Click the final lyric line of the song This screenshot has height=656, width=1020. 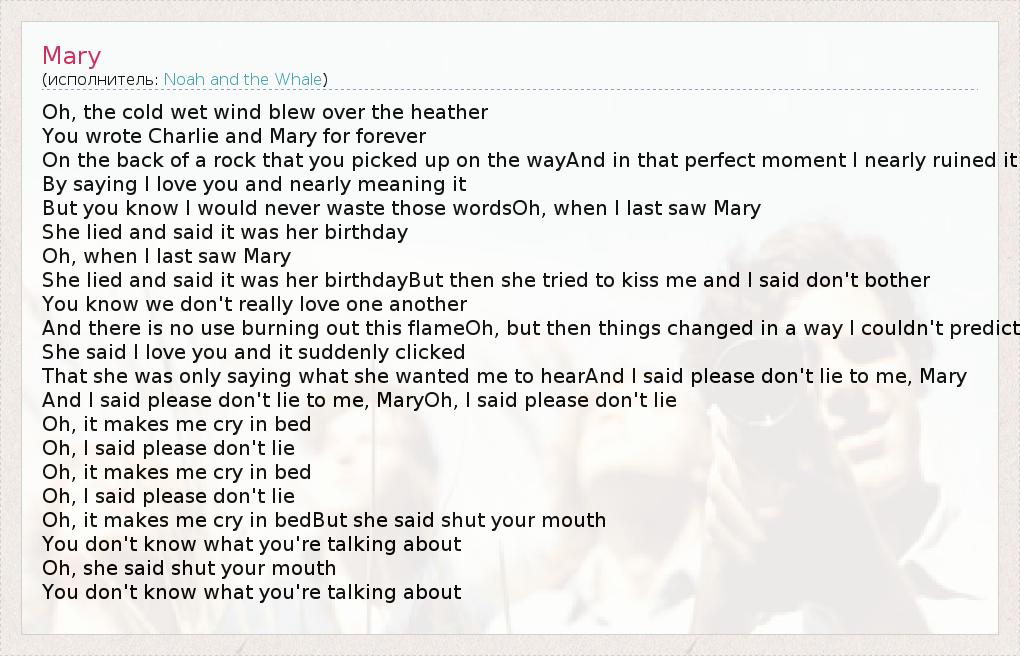(251, 592)
